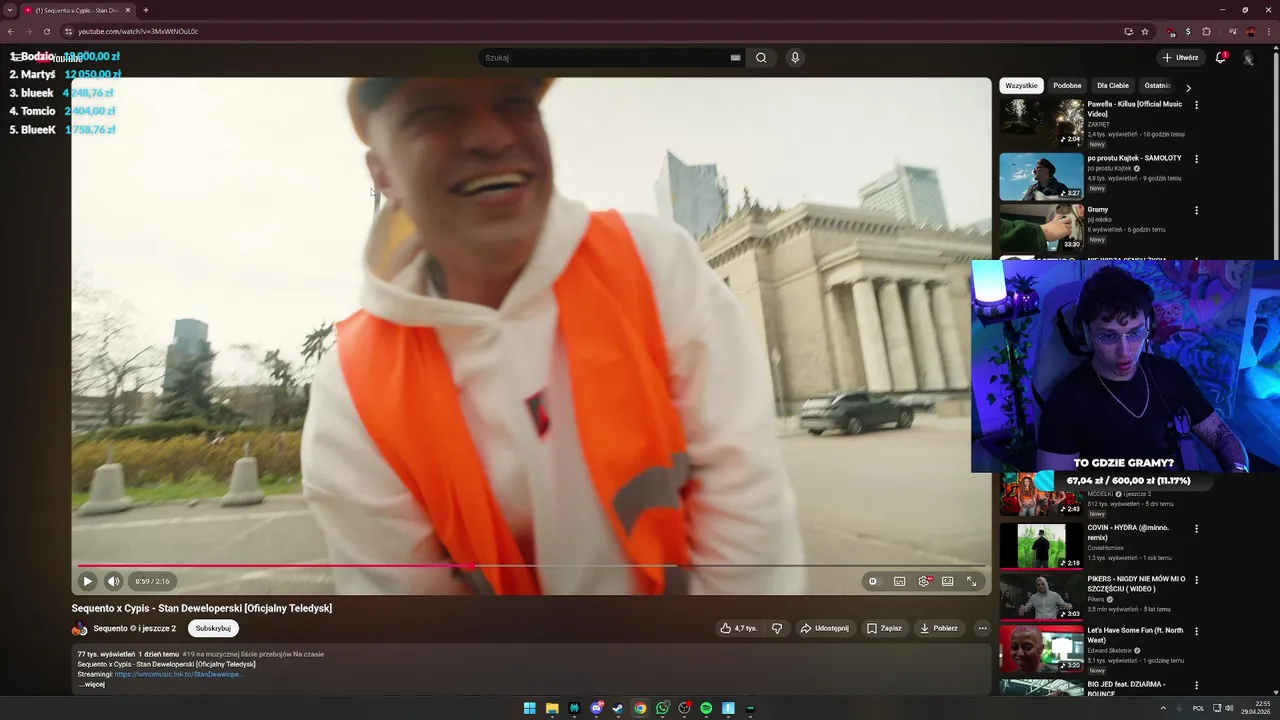
Task: Open the lumomusic streaming link
Action: click(178, 674)
